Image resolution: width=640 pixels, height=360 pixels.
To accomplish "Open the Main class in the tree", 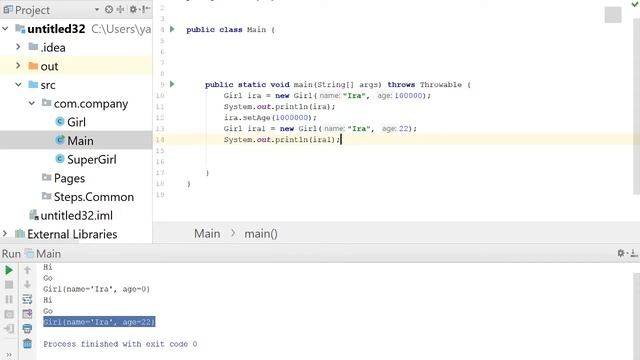I will (x=76, y=141).
